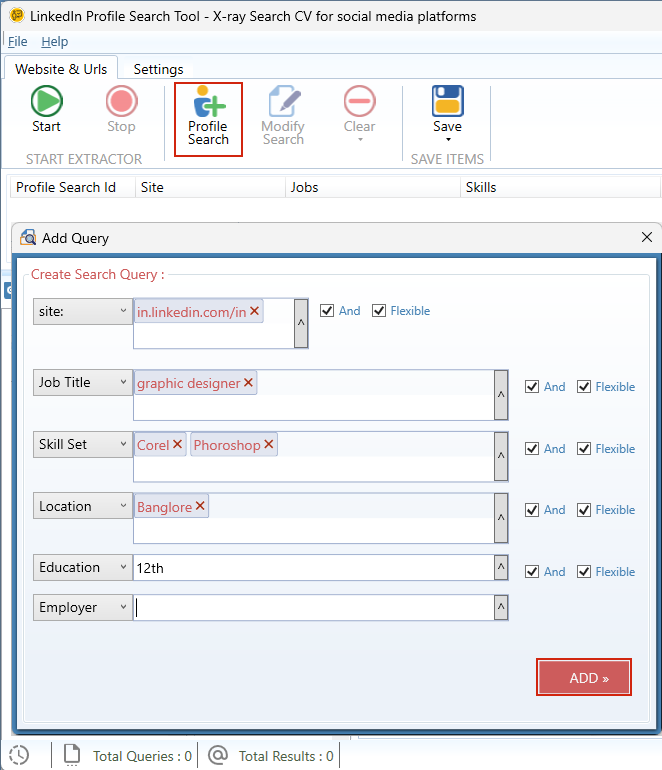Toggle the And checkbox for site row
This screenshot has width=662, height=770.
coord(327,310)
